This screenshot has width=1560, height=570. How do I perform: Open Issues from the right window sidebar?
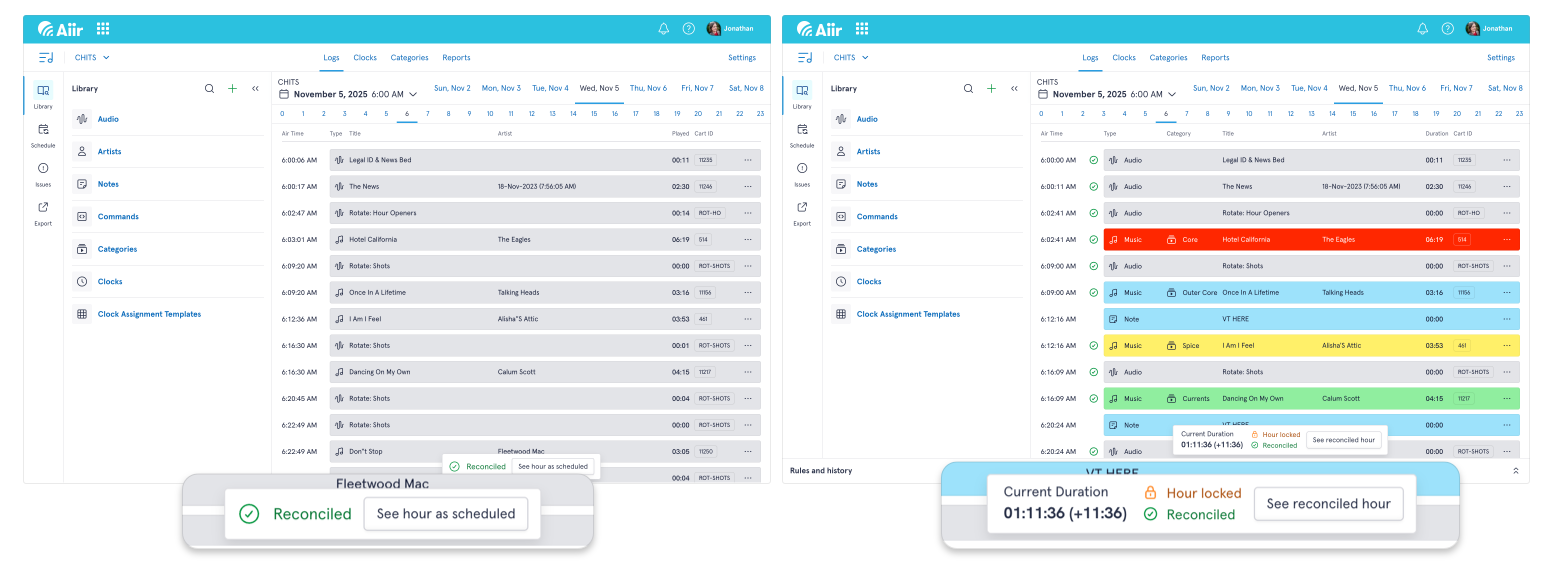pyautogui.click(x=802, y=172)
